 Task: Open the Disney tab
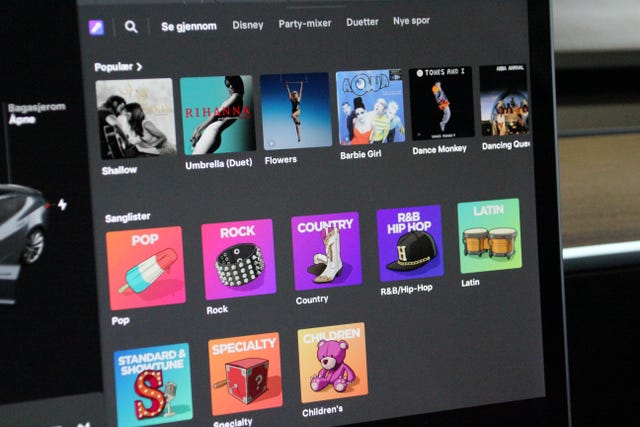pos(248,25)
